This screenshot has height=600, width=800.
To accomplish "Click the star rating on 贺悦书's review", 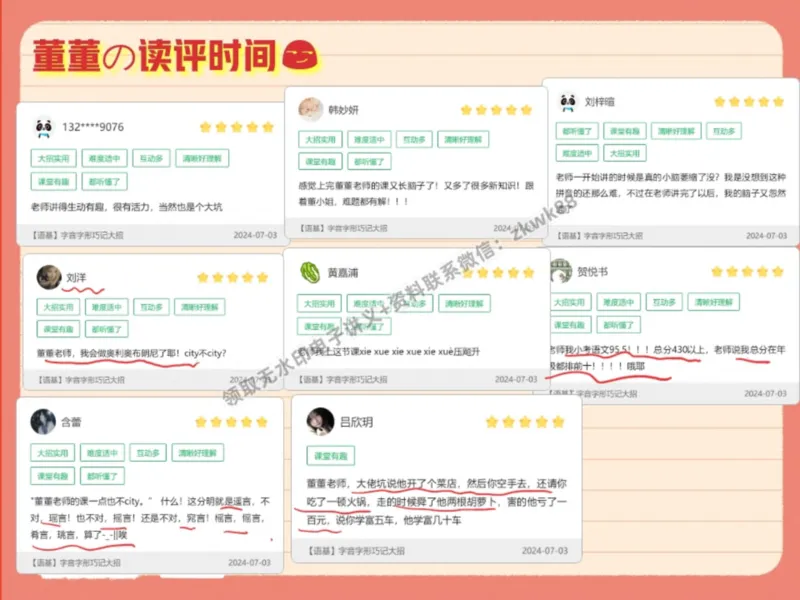I will point(747,271).
